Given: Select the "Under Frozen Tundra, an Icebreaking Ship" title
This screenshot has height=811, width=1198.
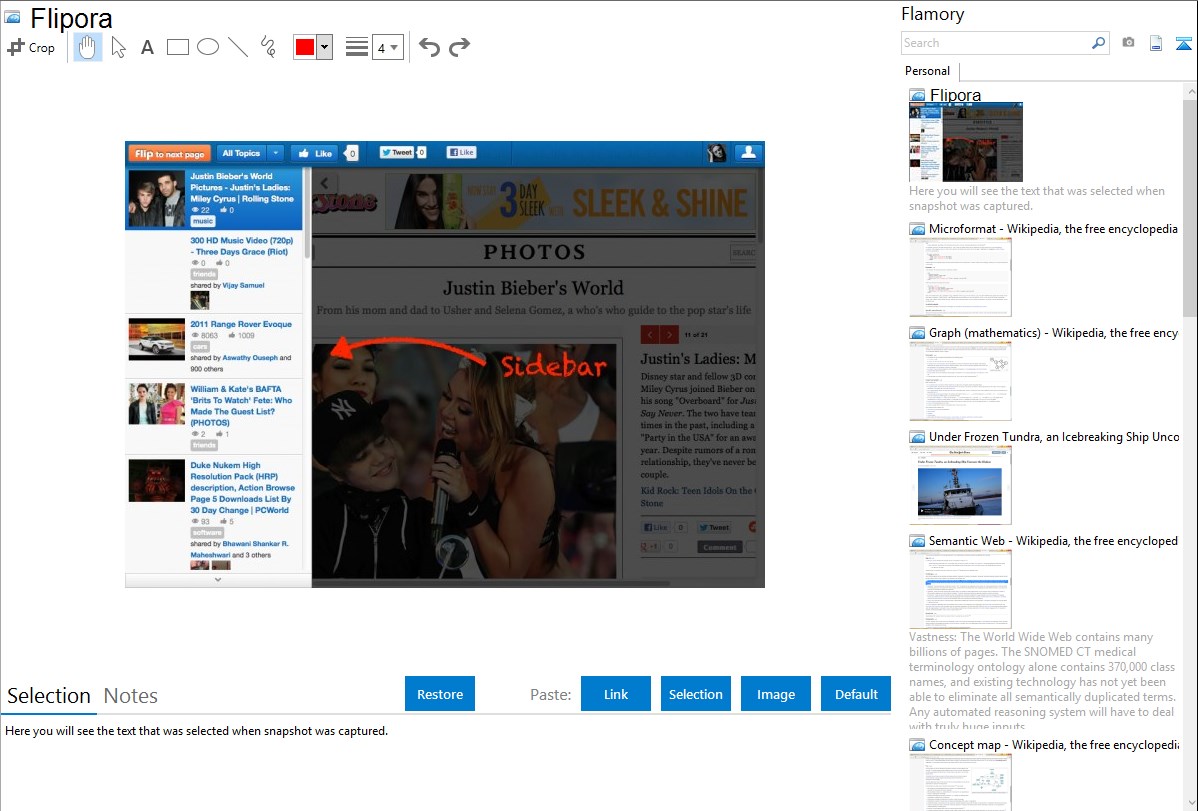Looking at the screenshot, I should click(1054, 437).
